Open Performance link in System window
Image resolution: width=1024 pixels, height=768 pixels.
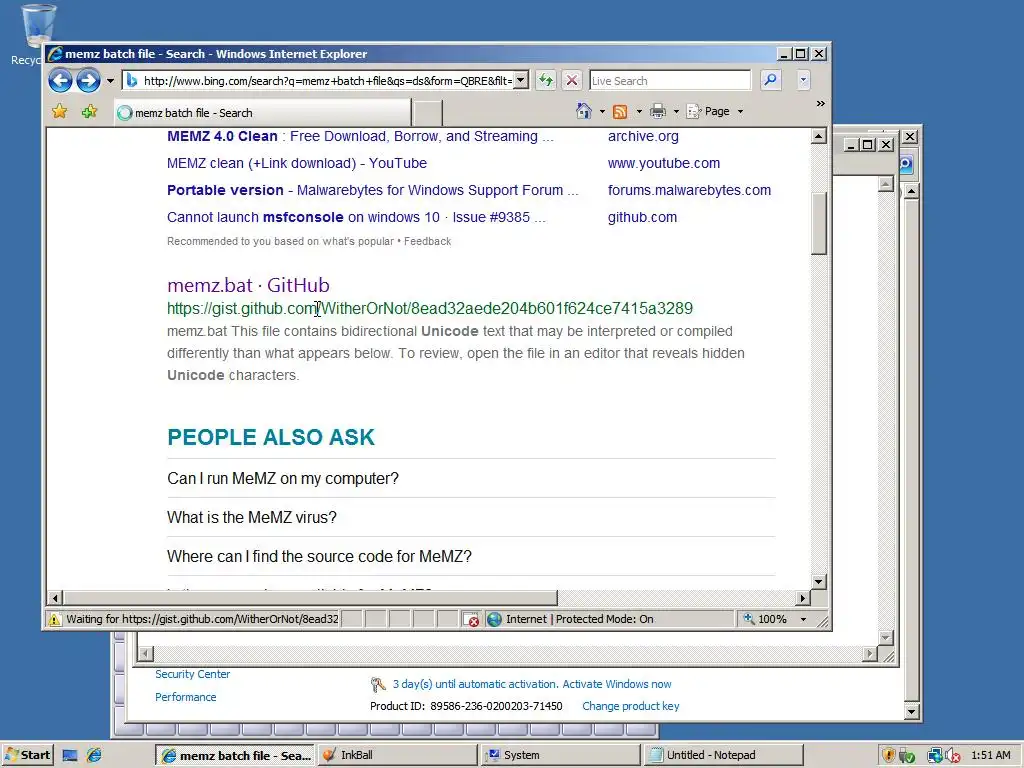click(x=185, y=697)
